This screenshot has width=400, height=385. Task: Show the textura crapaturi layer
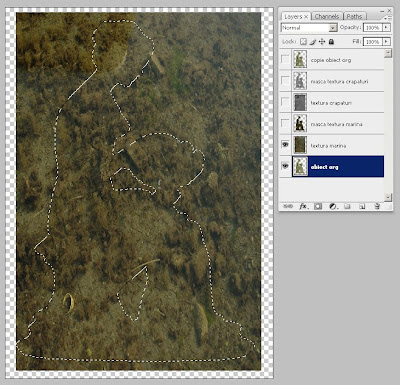click(285, 102)
